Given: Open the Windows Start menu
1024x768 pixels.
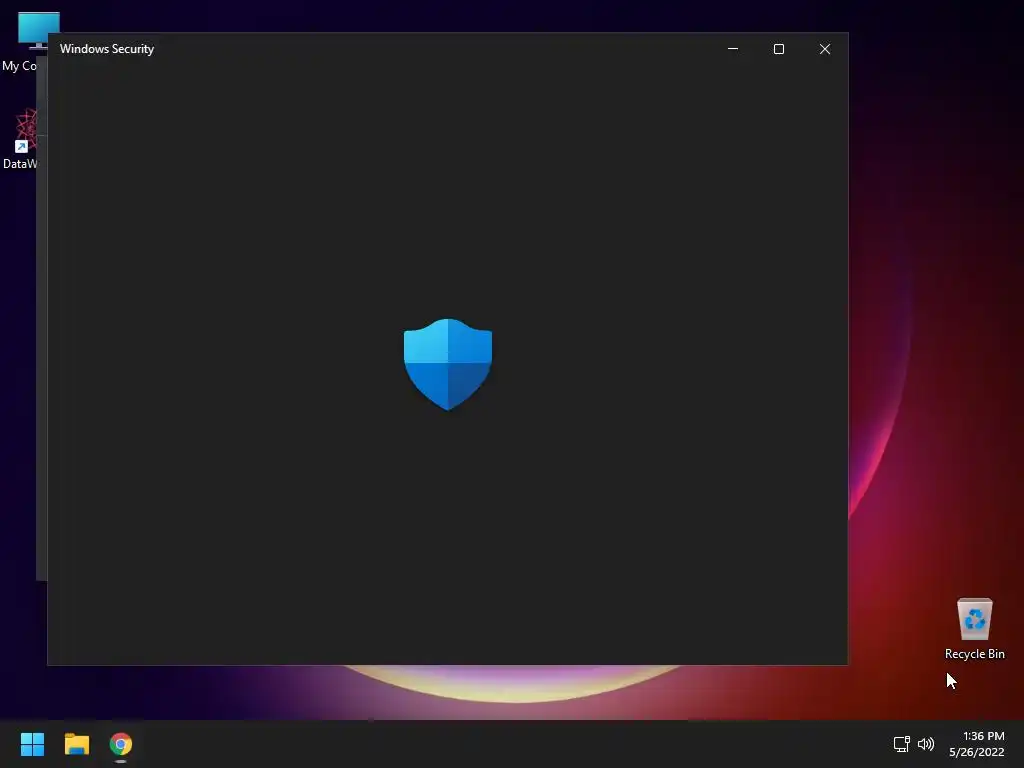Looking at the screenshot, I should click(x=32, y=744).
